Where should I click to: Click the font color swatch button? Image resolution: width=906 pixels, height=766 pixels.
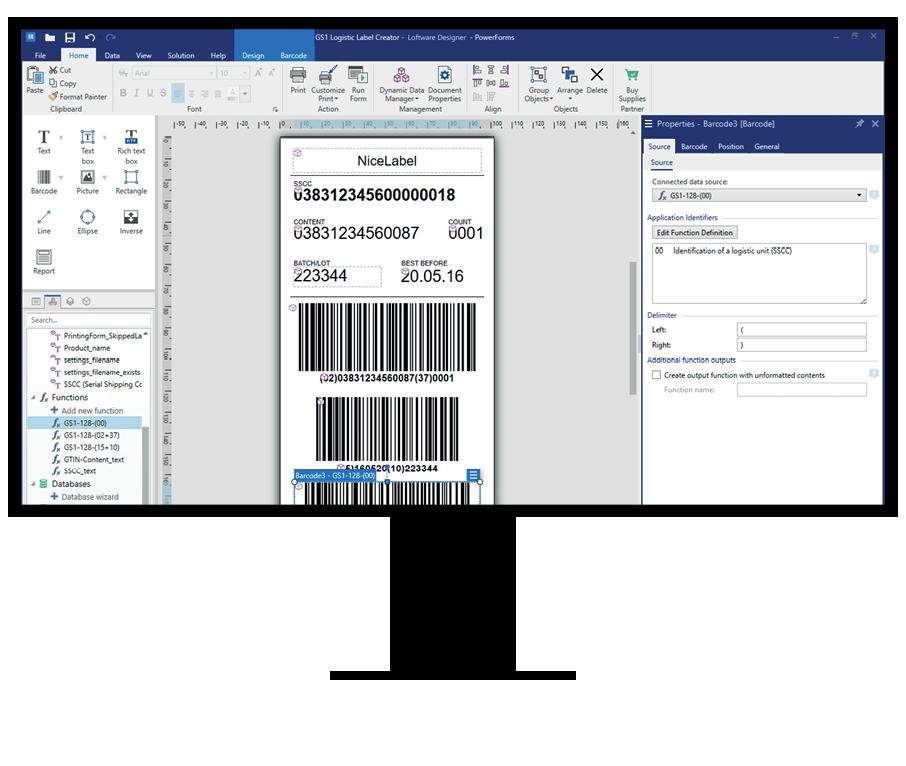pos(232,93)
